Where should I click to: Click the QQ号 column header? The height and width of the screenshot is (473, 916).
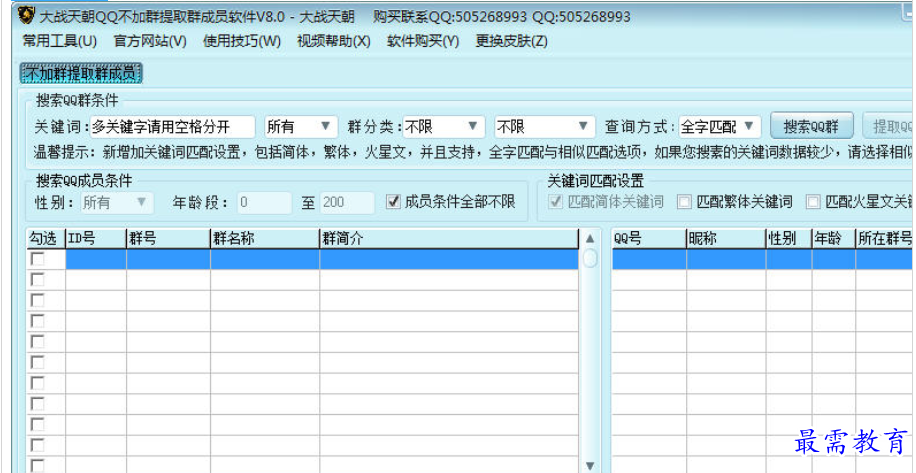[649, 238]
